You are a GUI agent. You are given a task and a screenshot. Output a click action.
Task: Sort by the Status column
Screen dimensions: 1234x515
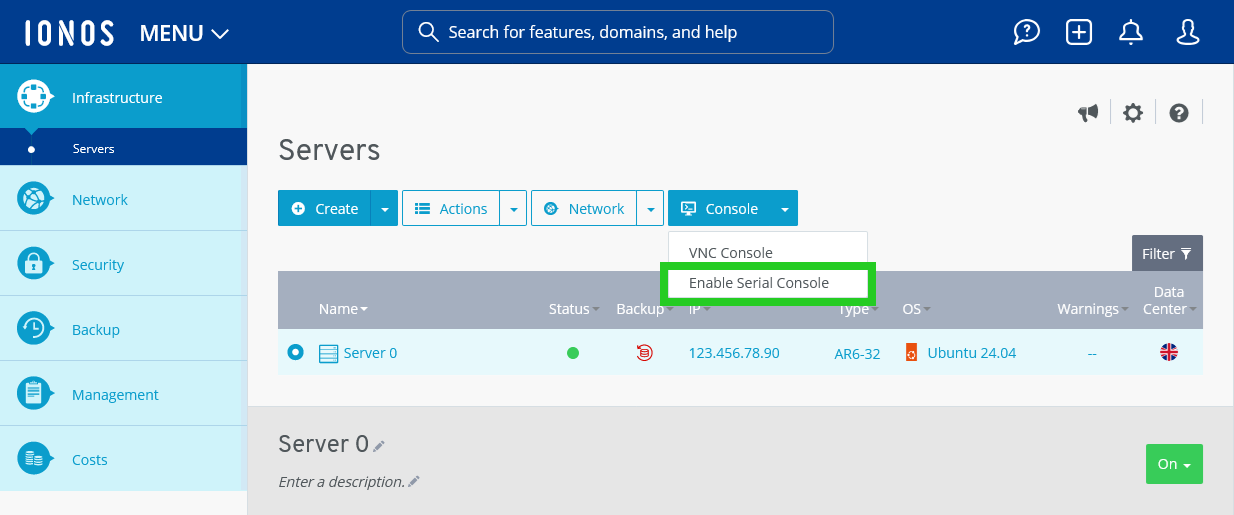[574, 309]
